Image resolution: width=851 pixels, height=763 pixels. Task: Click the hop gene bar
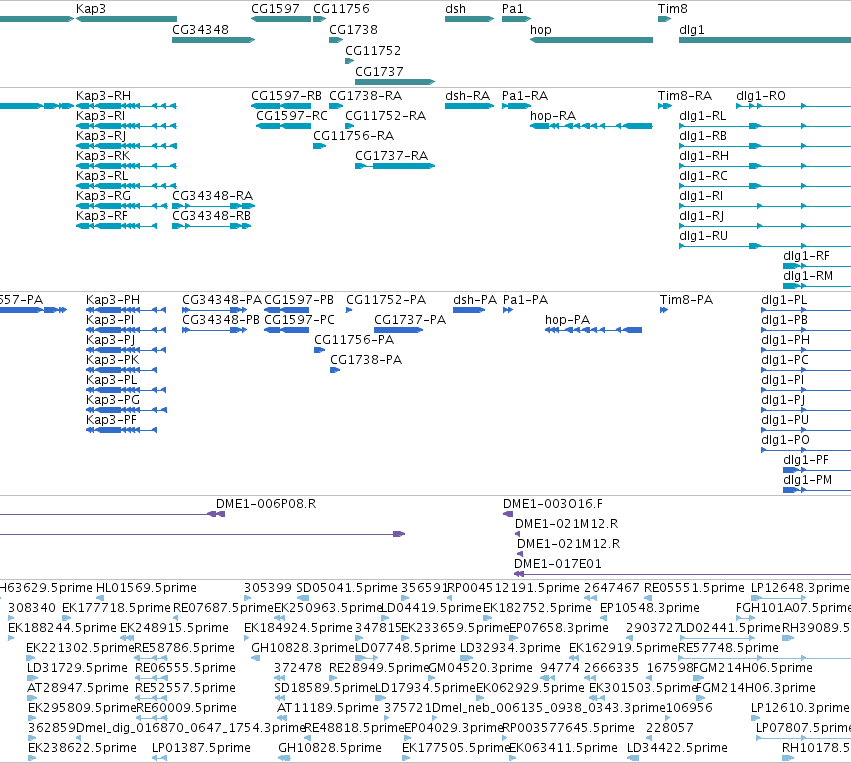point(592,40)
